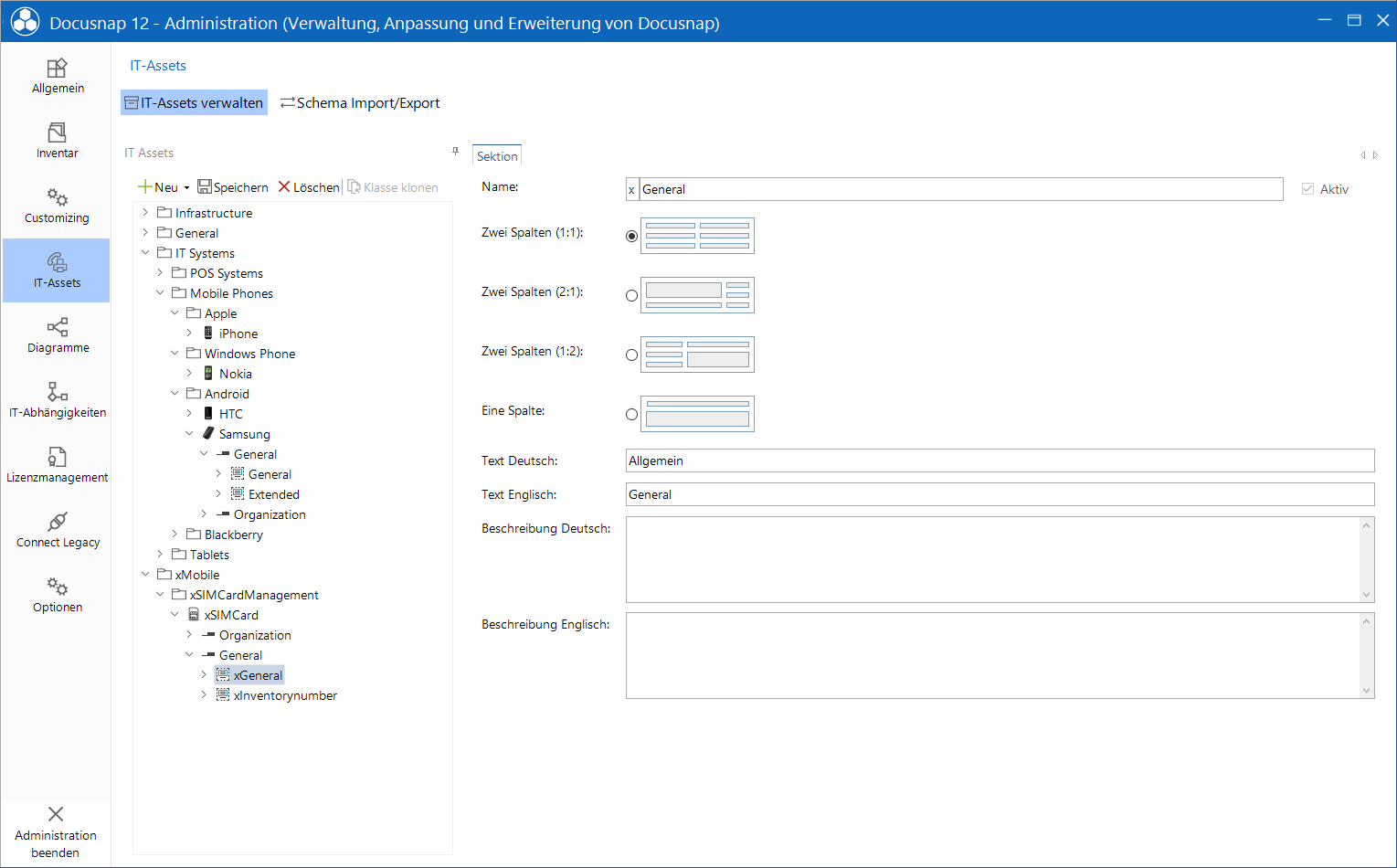Open the Allgemein sidebar section

58,76
